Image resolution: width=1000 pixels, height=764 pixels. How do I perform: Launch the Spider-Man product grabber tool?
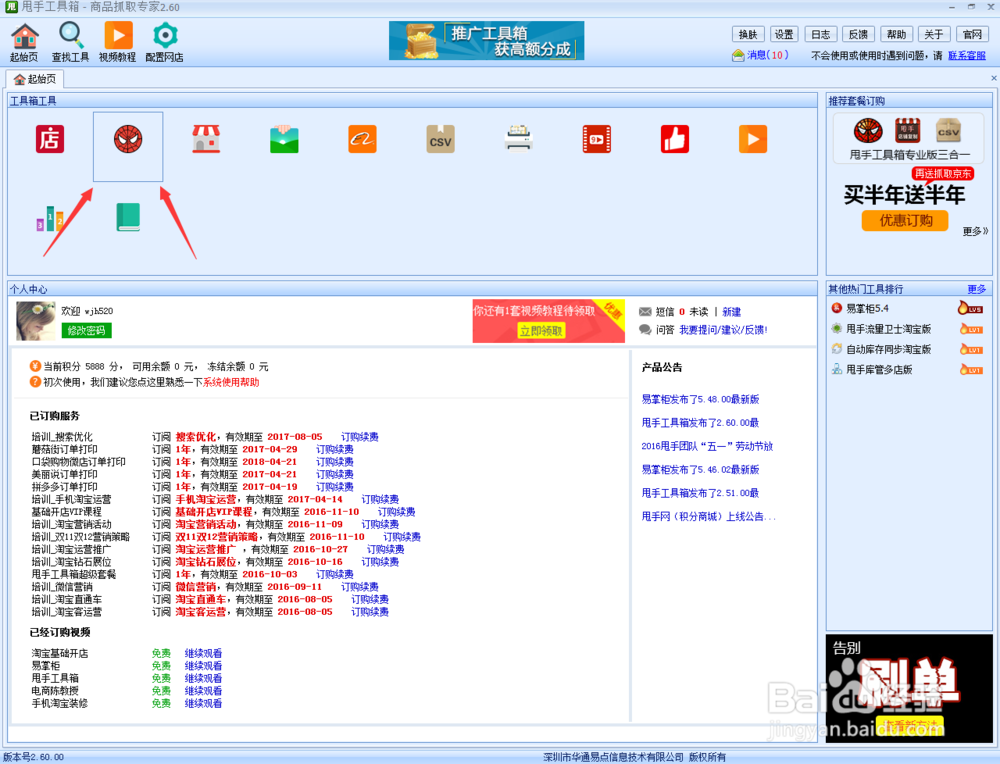tap(128, 139)
